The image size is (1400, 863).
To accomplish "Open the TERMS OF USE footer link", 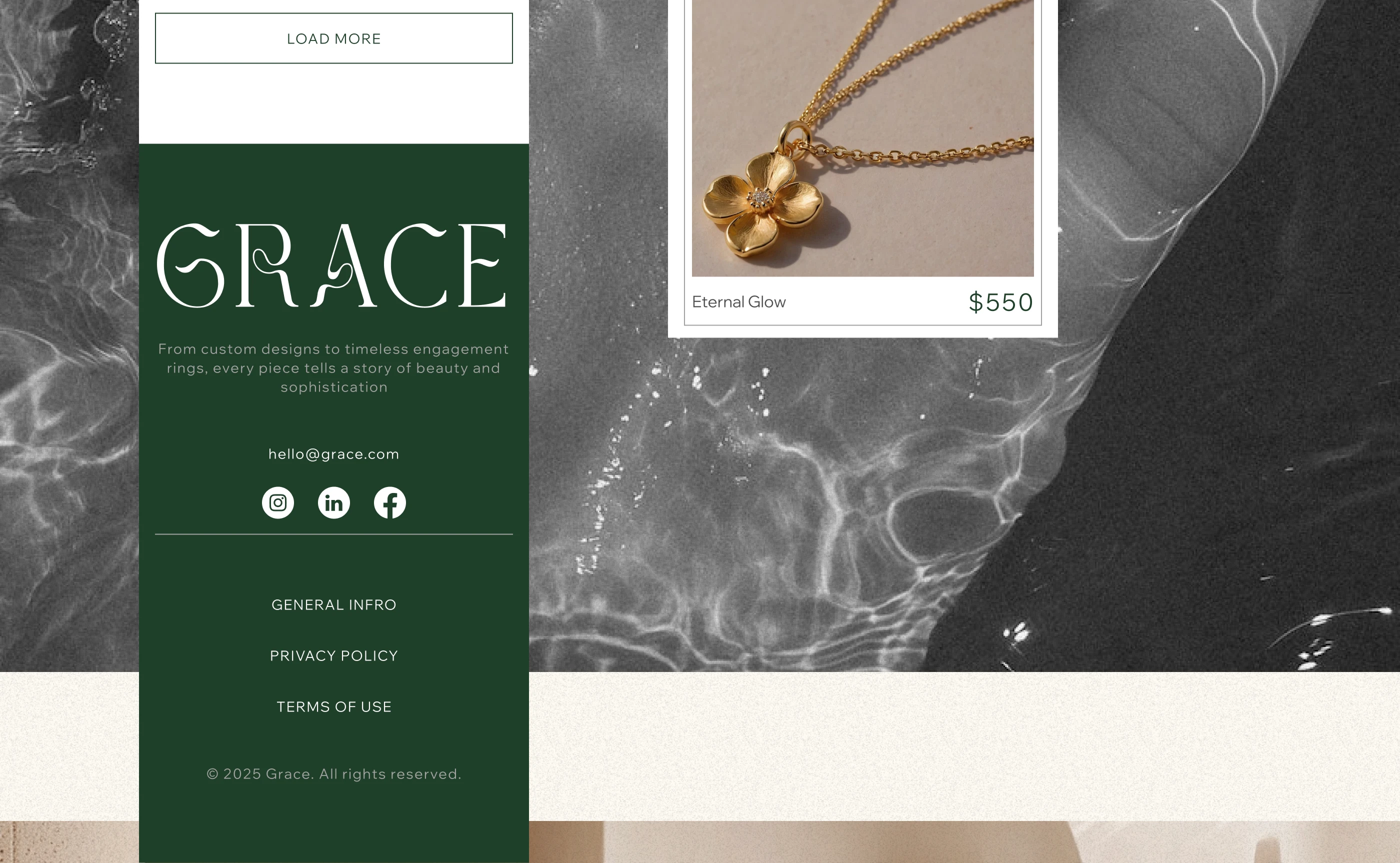I will coord(334,706).
